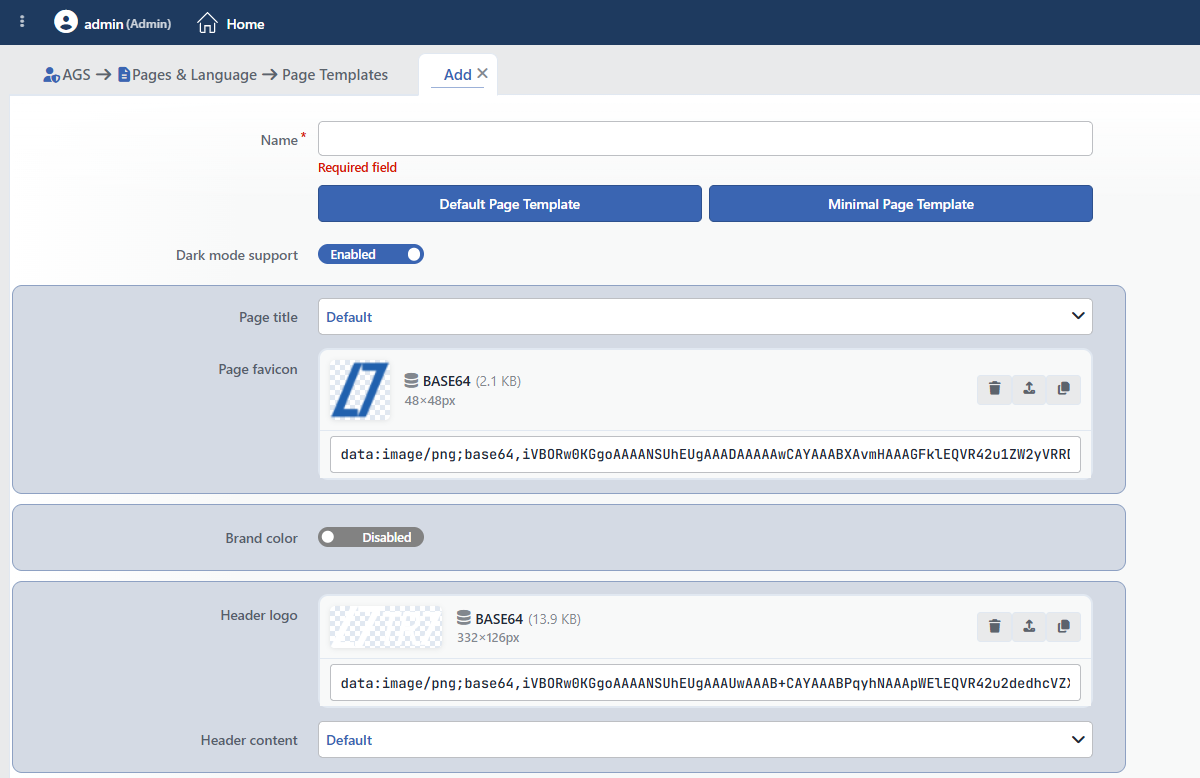Click the AGS user-shield icon in breadcrumb
The image size is (1200, 778).
pyautogui.click(x=52, y=75)
